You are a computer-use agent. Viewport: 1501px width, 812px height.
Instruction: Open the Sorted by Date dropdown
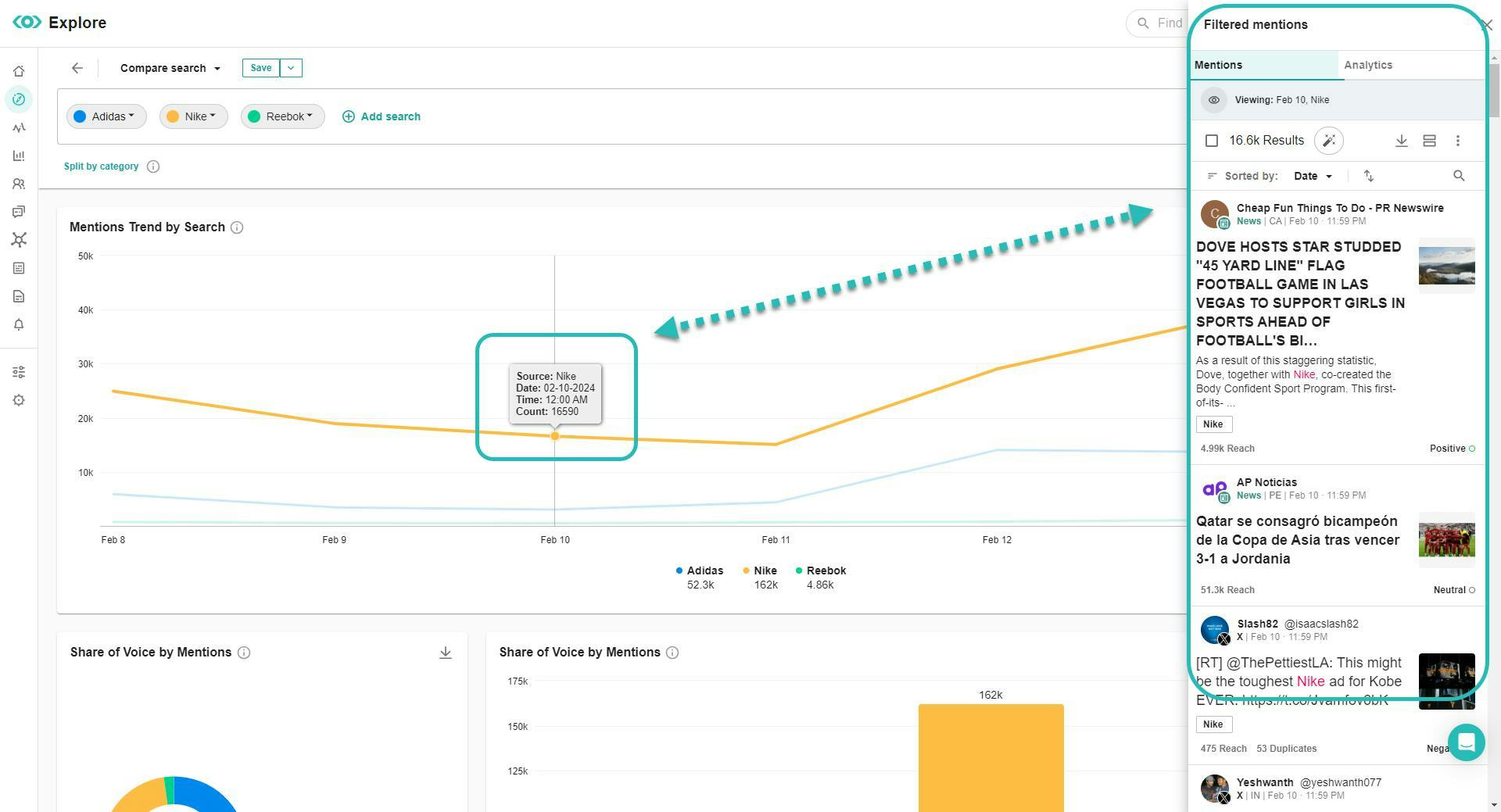[1313, 176]
